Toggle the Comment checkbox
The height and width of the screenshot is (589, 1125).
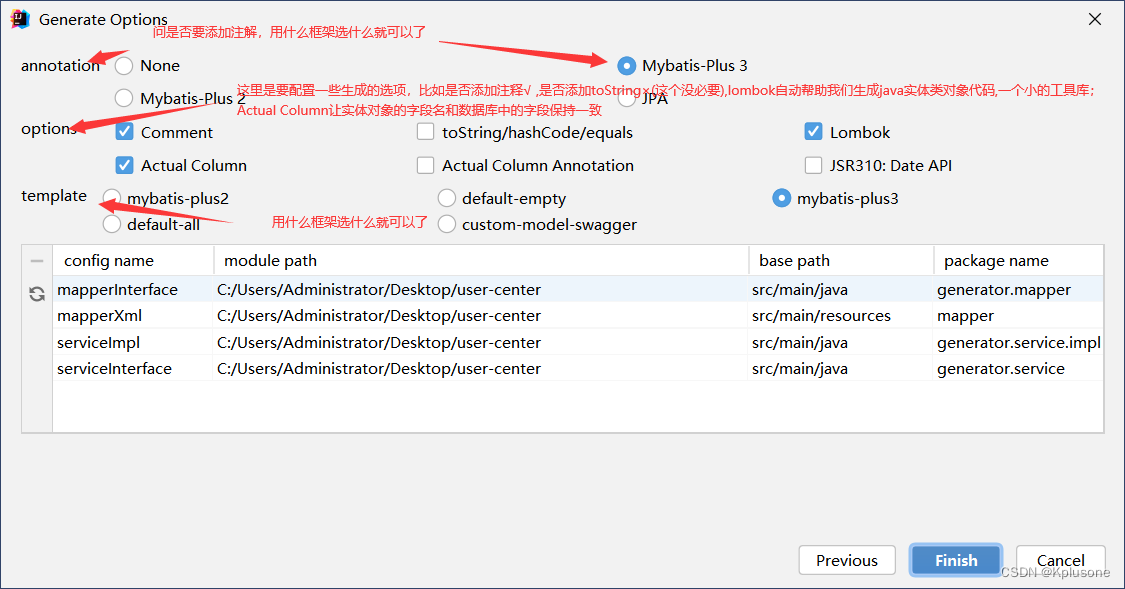(124, 132)
